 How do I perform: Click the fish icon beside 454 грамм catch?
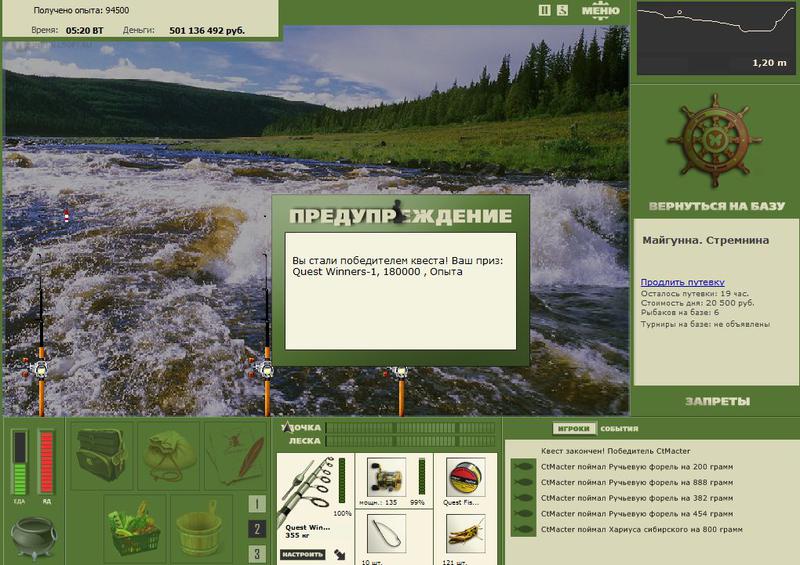click(x=523, y=514)
